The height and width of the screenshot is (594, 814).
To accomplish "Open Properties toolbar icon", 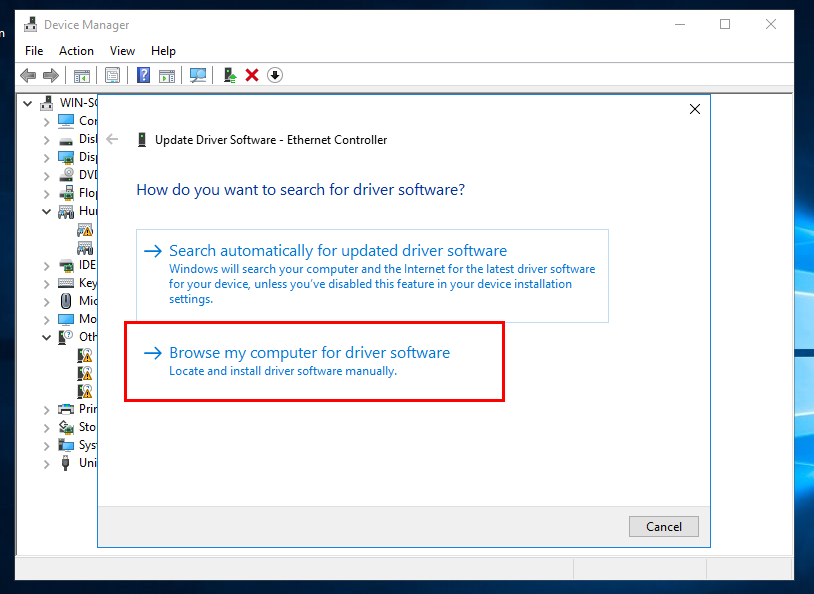I will click(x=112, y=76).
